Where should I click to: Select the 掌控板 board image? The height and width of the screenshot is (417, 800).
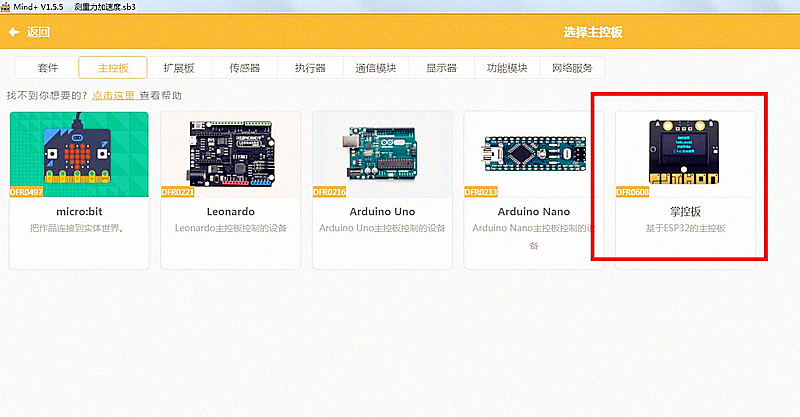pos(685,154)
